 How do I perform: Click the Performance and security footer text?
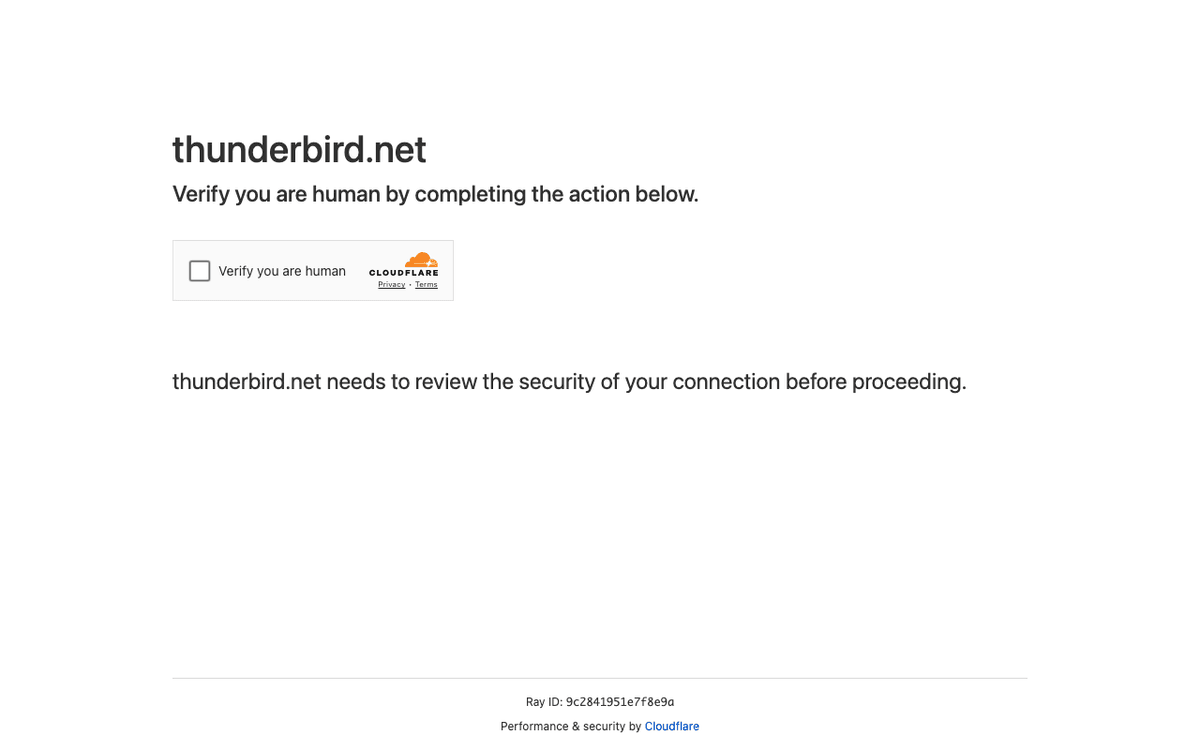point(571,726)
